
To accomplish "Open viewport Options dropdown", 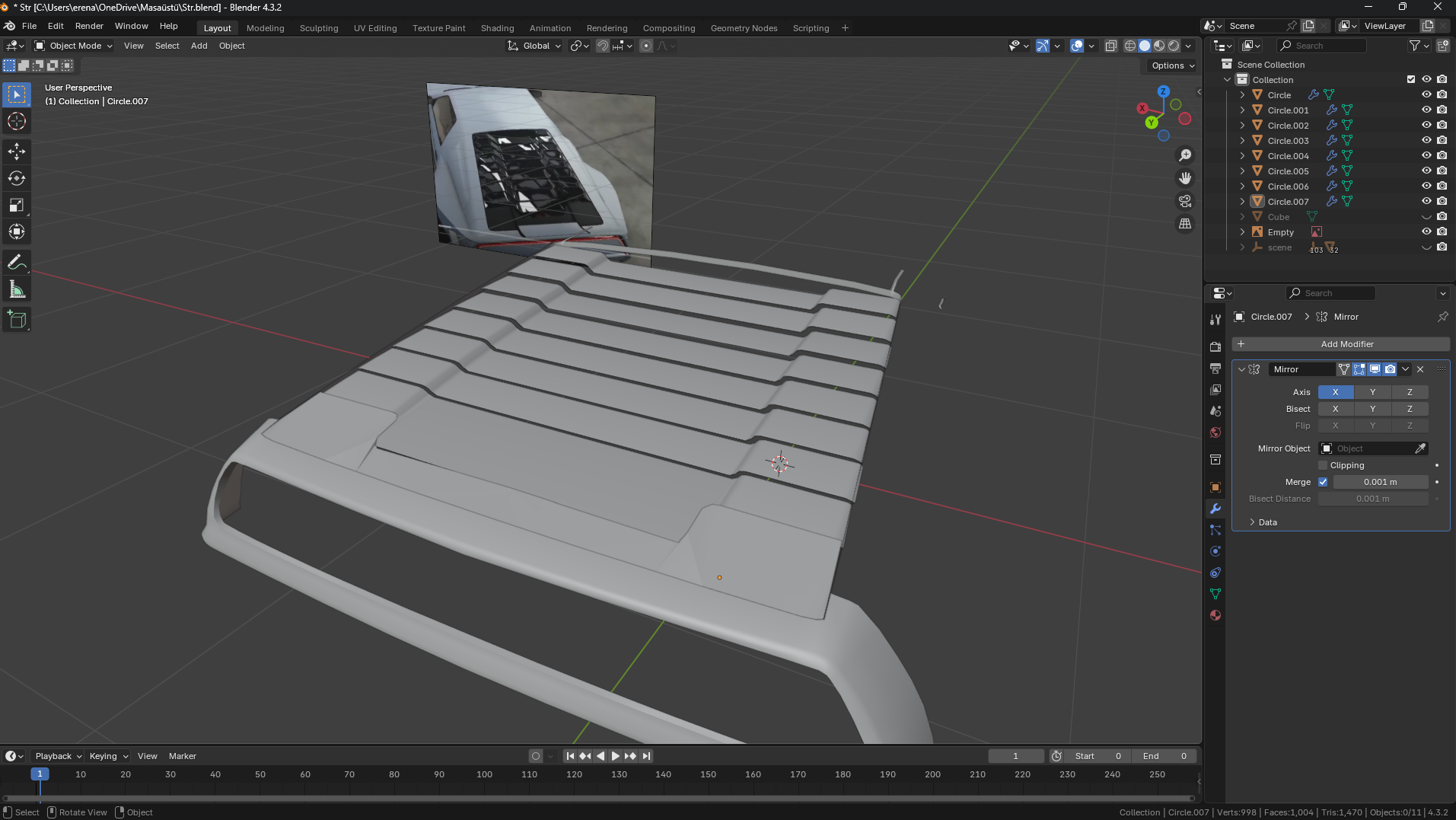I will 1172,65.
